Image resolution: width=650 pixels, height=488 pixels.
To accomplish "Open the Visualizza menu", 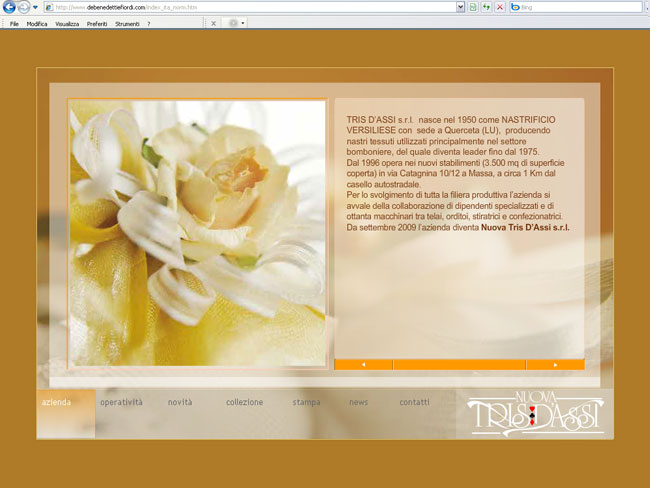I will [x=67, y=24].
